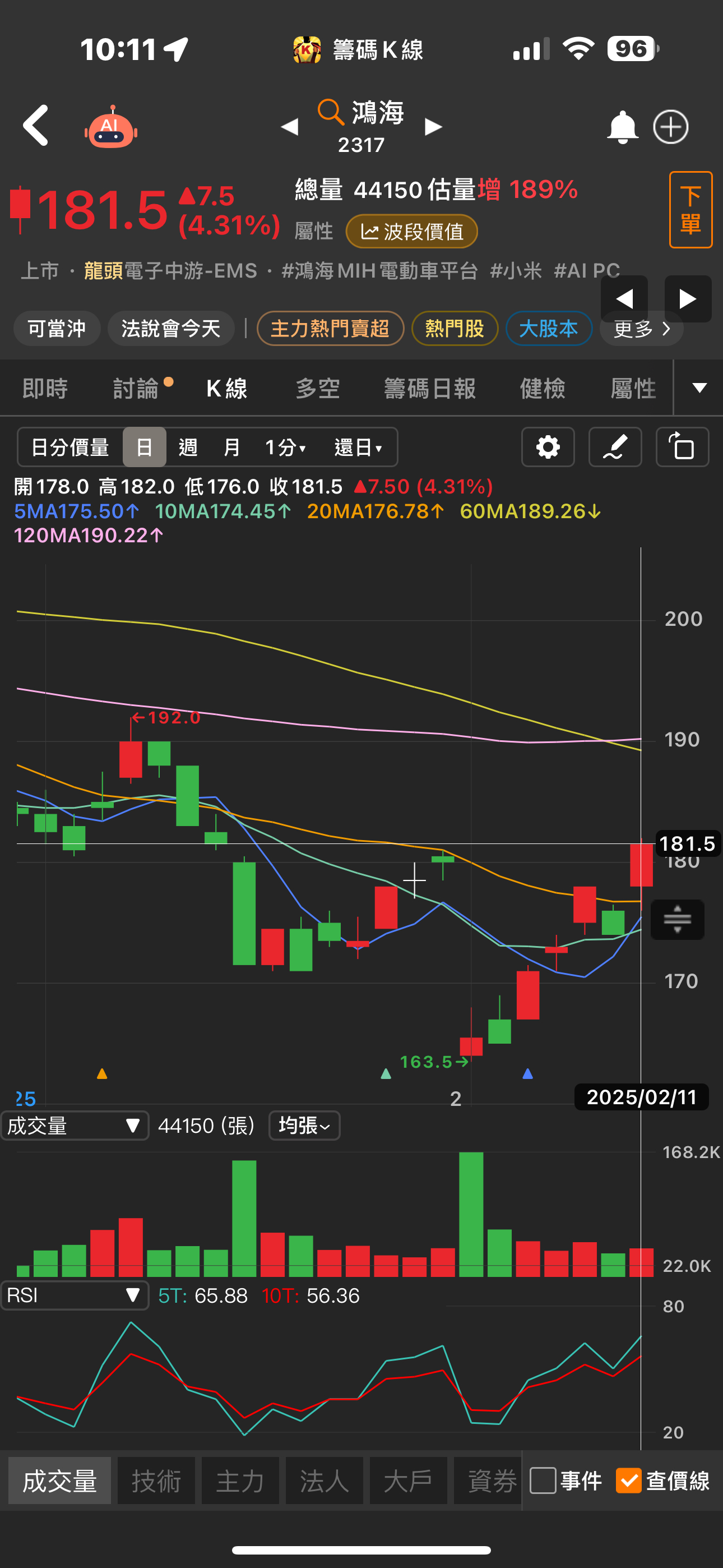Open the #鴻海MIH電動車平台 hashtag
Image resolution: width=723 pixels, height=1568 pixels.
380,270
